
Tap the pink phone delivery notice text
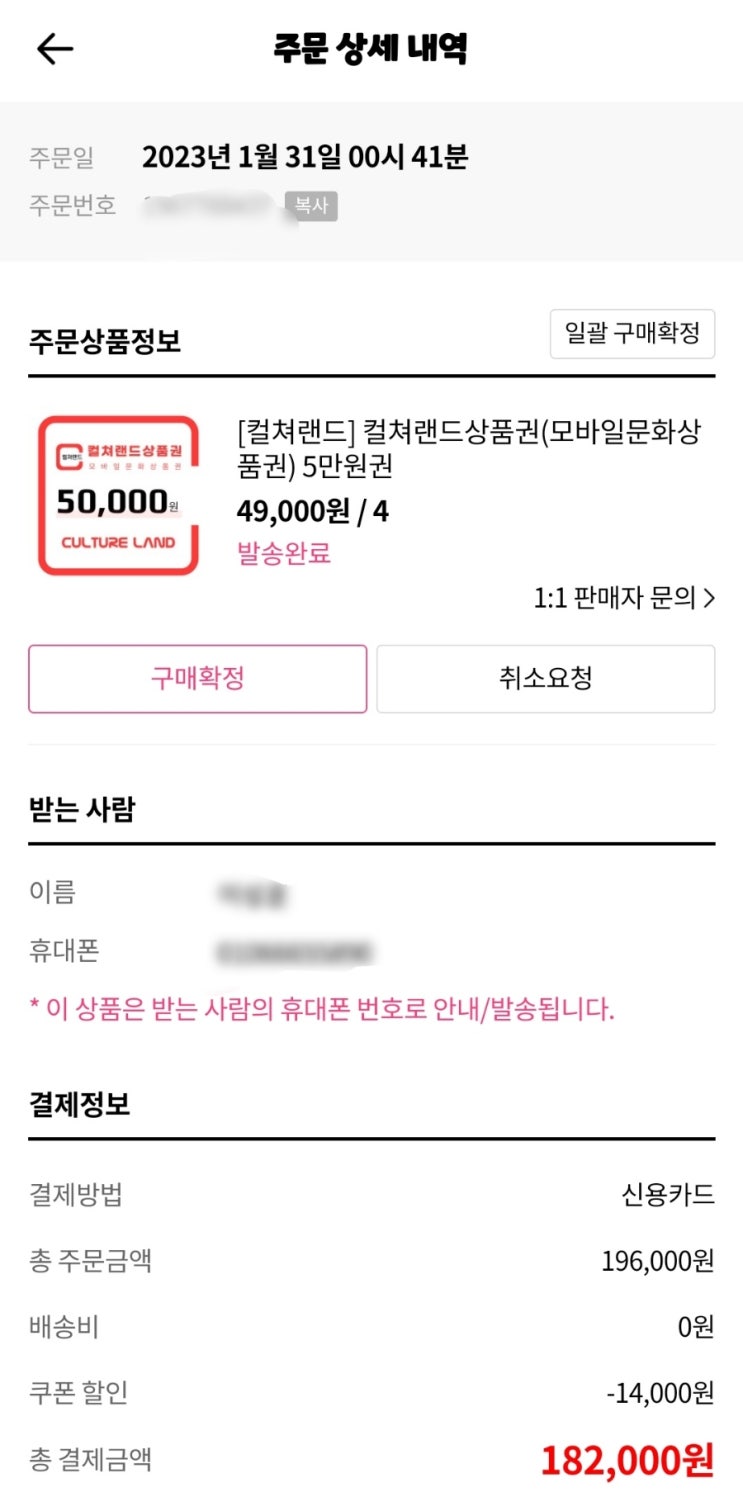coord(322,1009)
